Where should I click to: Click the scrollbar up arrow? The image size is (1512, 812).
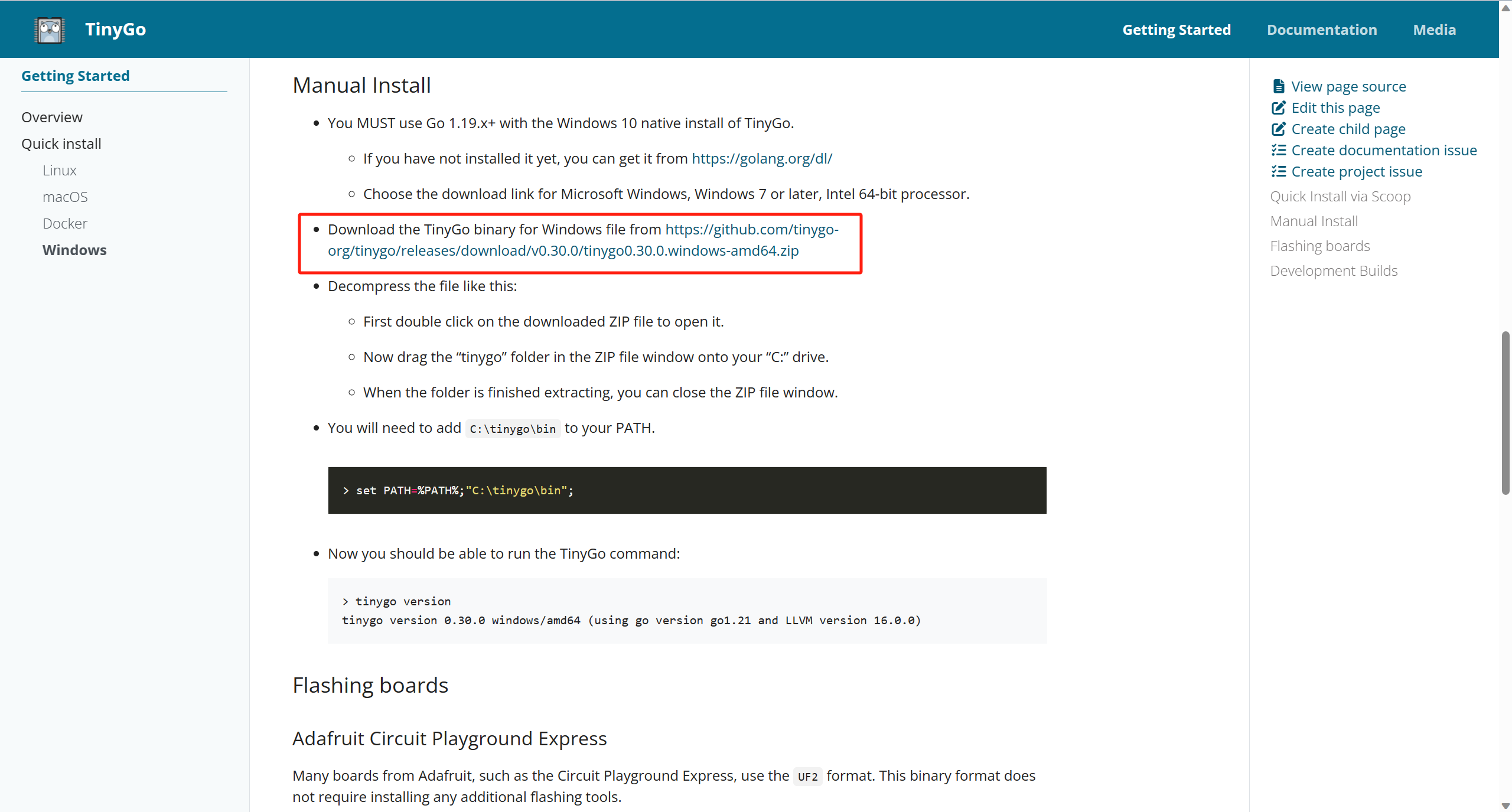pos(1505,7)
